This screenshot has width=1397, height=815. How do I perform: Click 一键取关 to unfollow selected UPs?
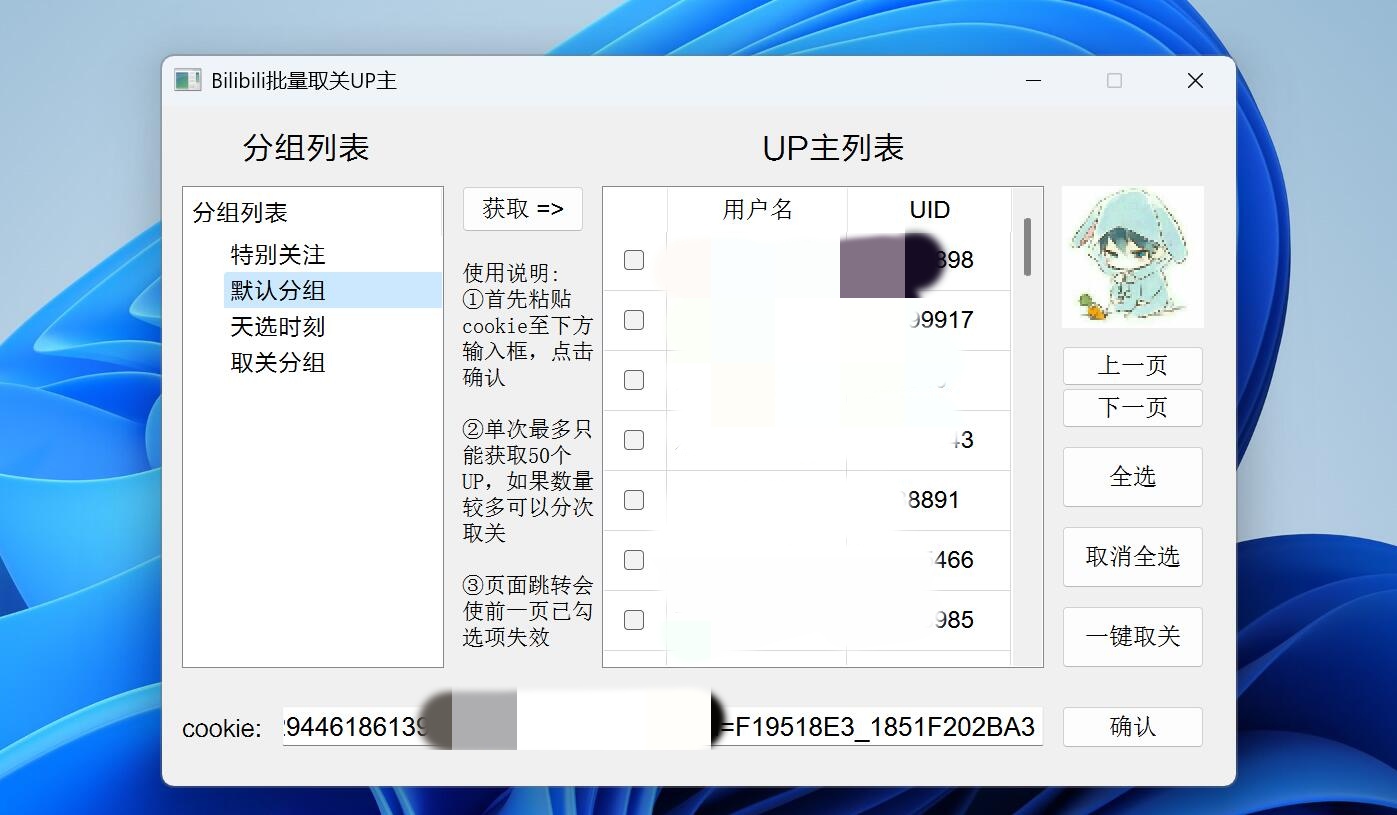[x=1132, y=637]
